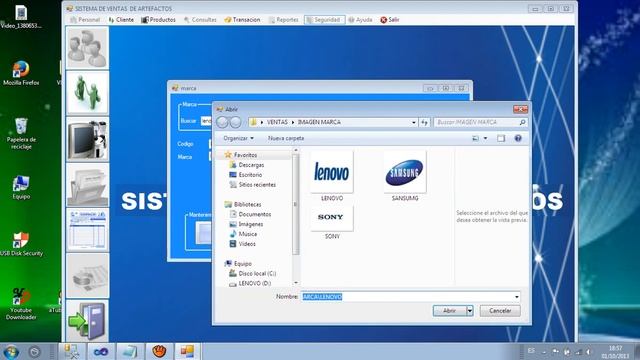Image resolution: width=640 pixels, height=360 pixels.
Task: Open the Consultas menu
Action: [x=200, y=20]
